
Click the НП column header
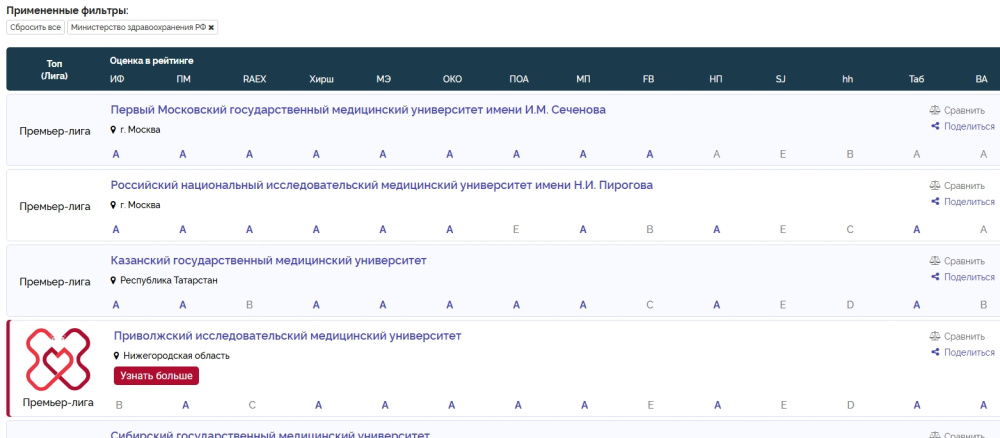(716, 80)
